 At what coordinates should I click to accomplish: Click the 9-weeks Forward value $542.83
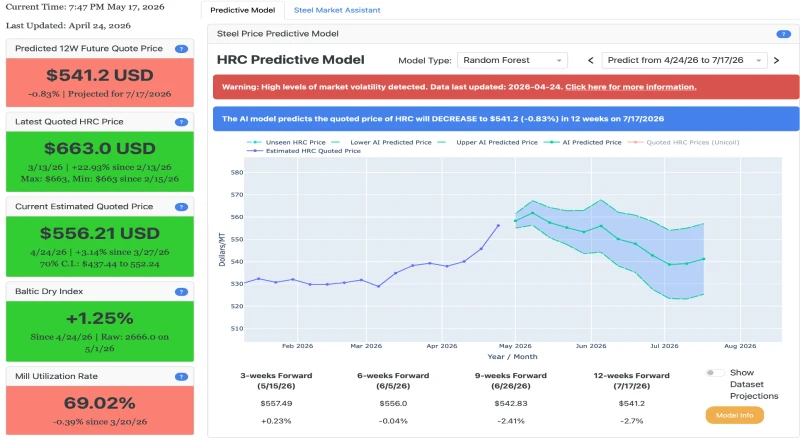[x=511, y=404]
